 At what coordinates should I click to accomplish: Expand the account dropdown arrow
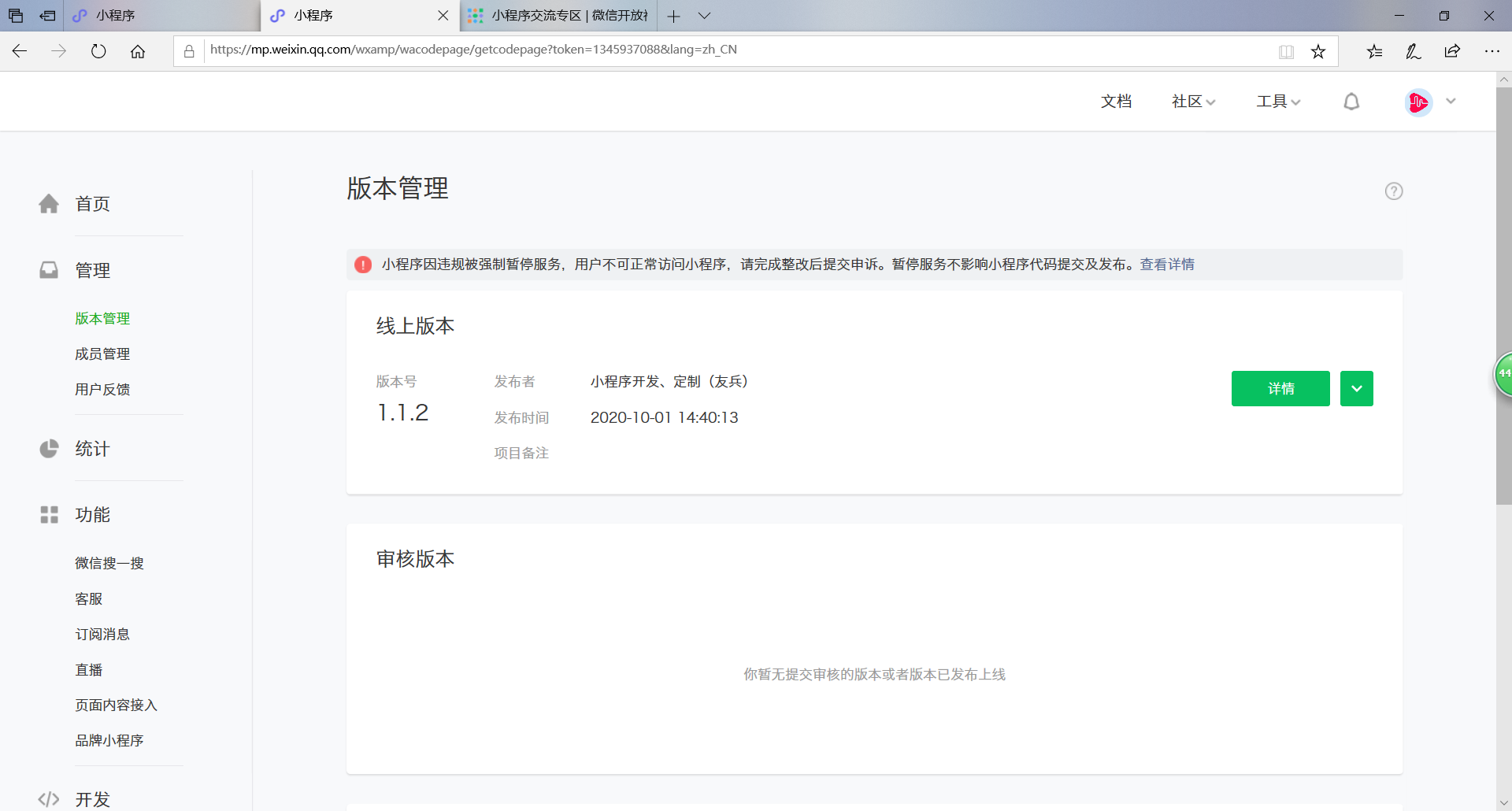click(x=1451, y=102)
